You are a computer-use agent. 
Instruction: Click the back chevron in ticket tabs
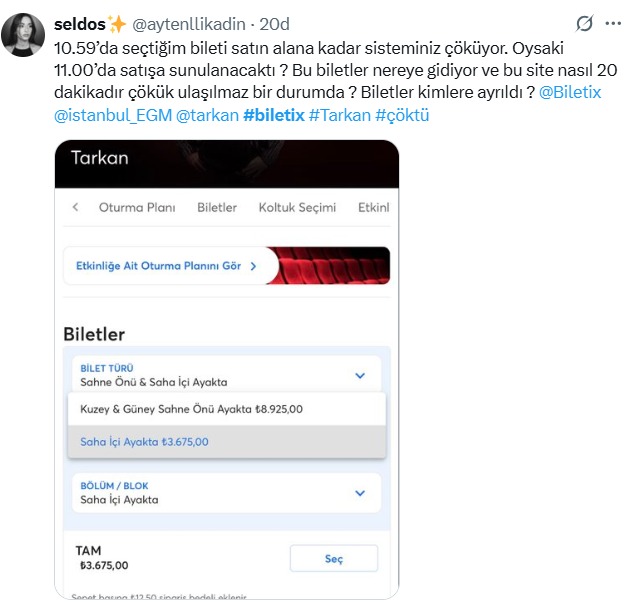click(75, 207)
